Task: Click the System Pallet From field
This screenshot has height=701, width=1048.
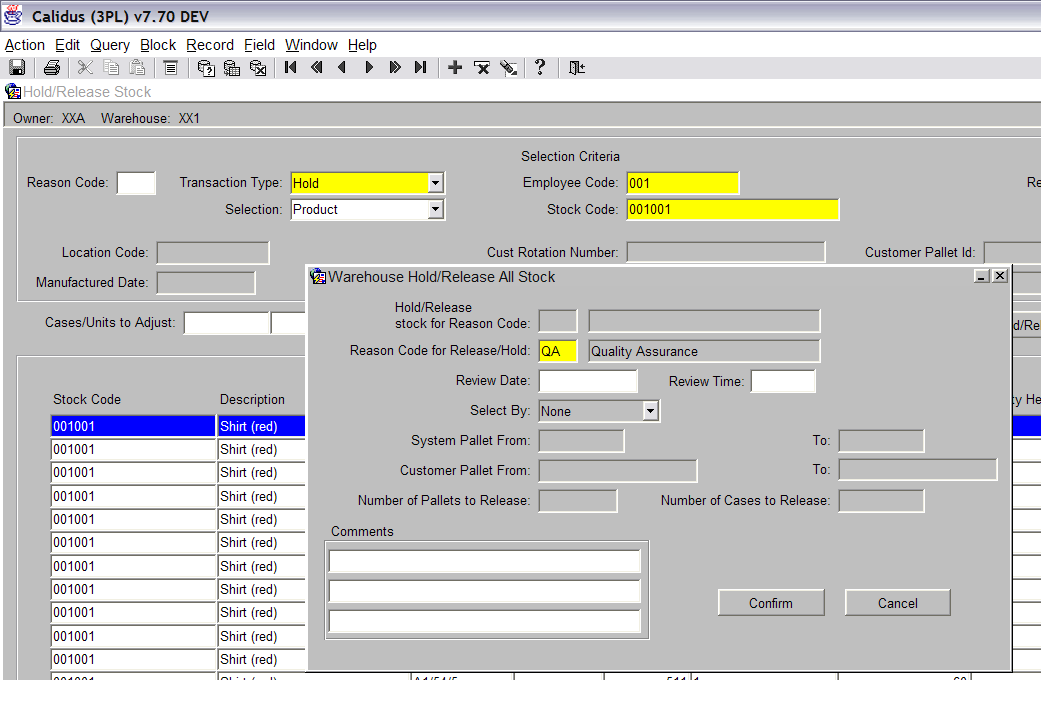Action: 581,441
